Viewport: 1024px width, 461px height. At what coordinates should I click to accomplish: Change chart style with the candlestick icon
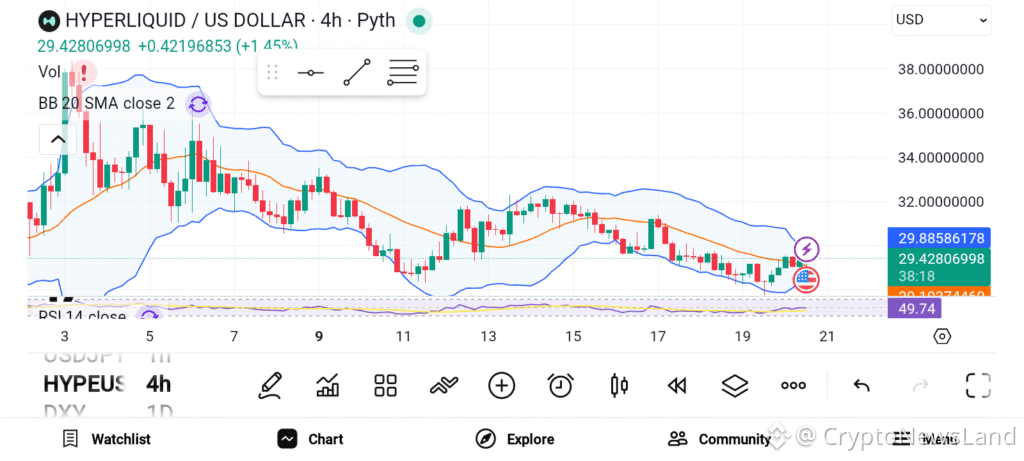point(618,385)
